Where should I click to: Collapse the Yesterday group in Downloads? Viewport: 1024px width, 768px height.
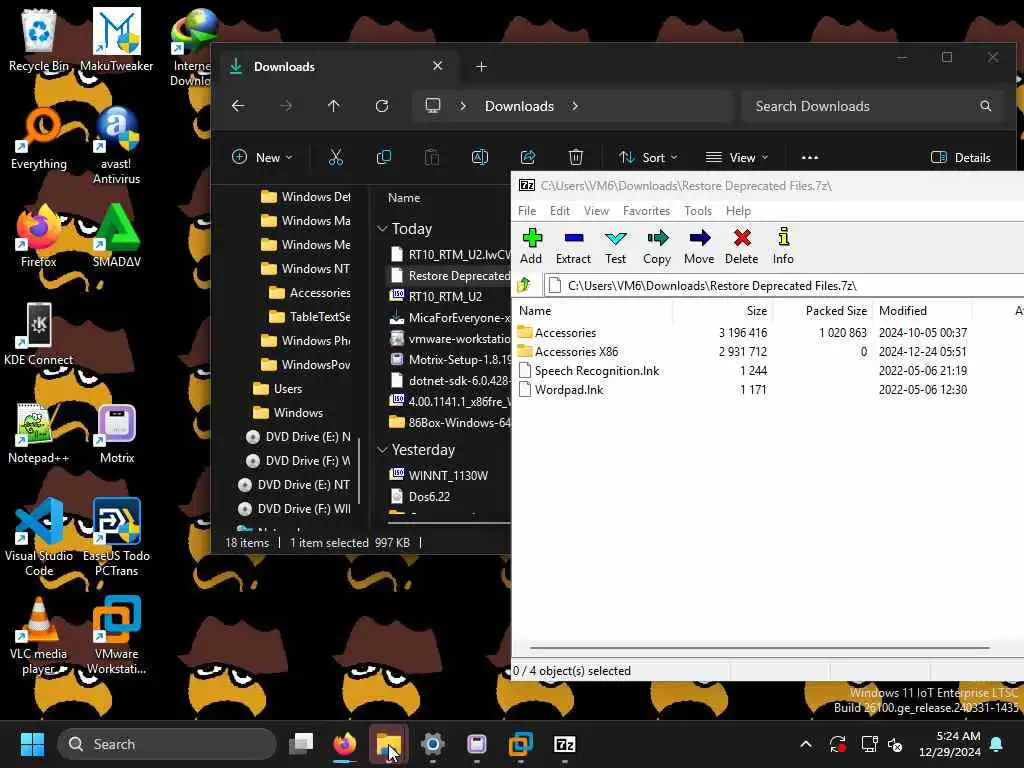point(383,449)
